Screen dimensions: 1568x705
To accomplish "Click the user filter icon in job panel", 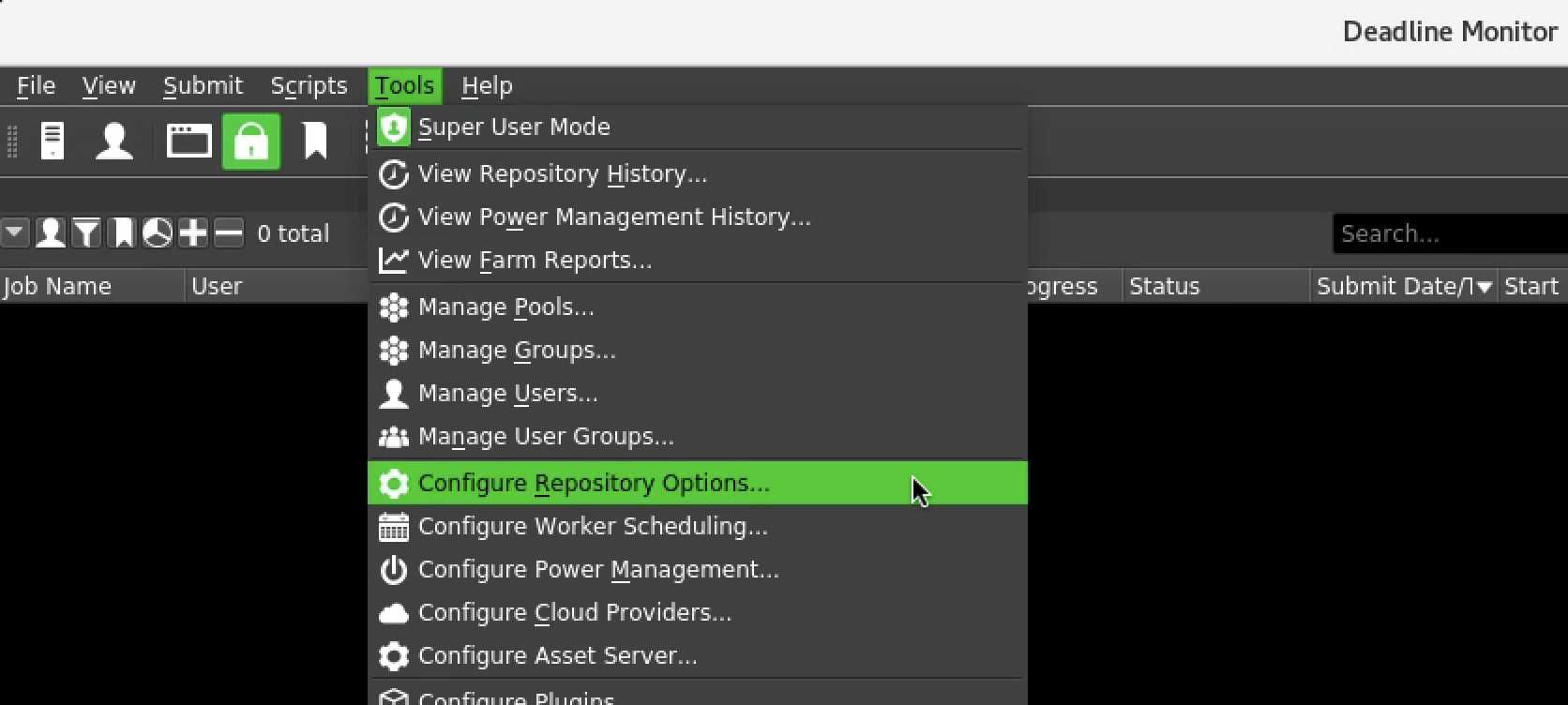I will coord(51,232).
